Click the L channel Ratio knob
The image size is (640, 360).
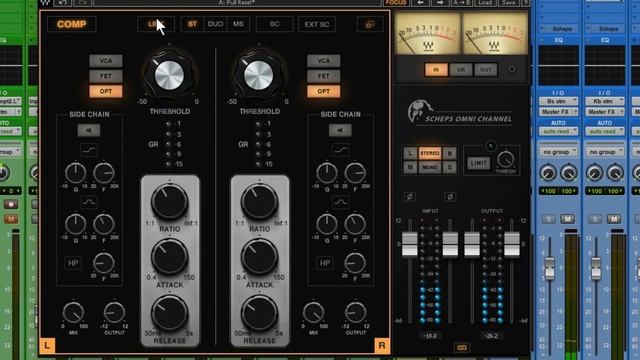169,202
